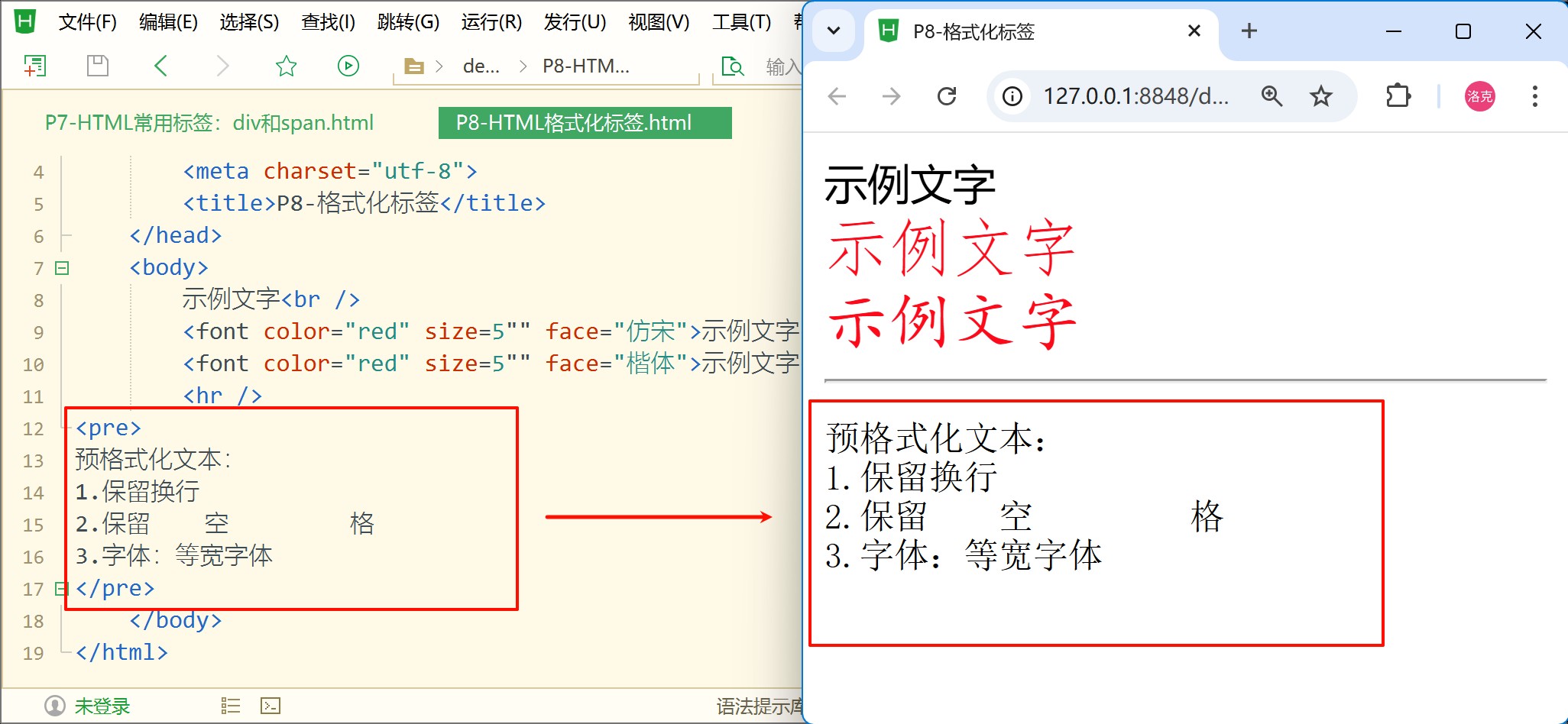Switch to P7-HTML常用标签 editor tab
Image resolution: width=1568 pixels, height=724 pixels.
point(209,123)
